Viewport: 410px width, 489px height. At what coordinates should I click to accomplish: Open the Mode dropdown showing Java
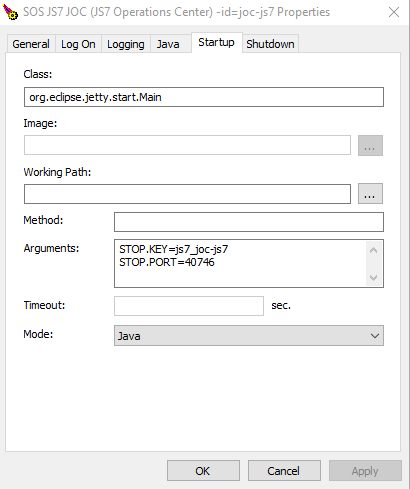coord(249,336)
